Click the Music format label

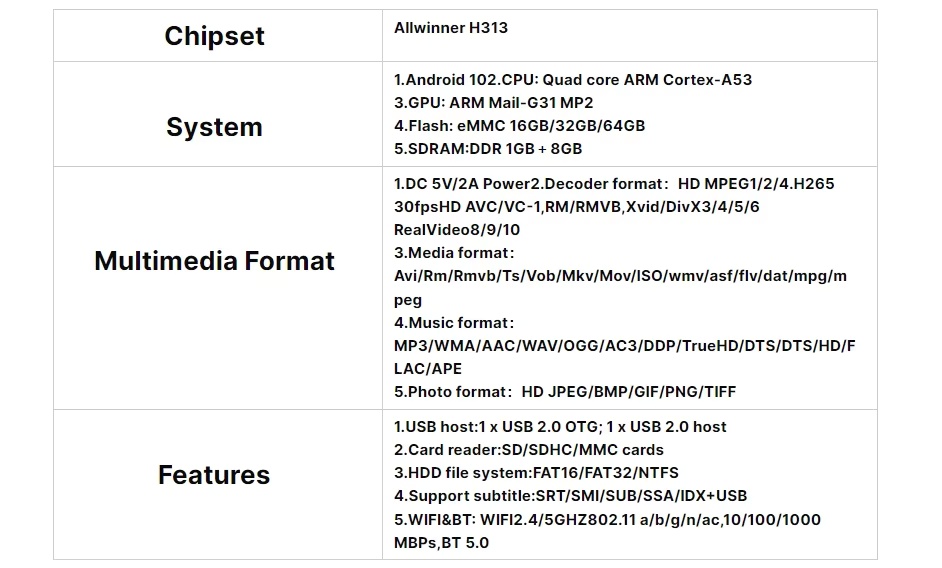pos(454,323)
